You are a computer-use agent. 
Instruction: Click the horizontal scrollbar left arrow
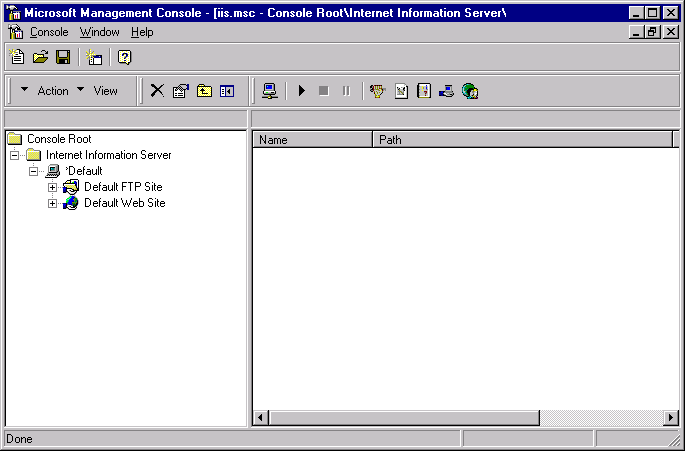pyautogui.click(x=260, y=418)
